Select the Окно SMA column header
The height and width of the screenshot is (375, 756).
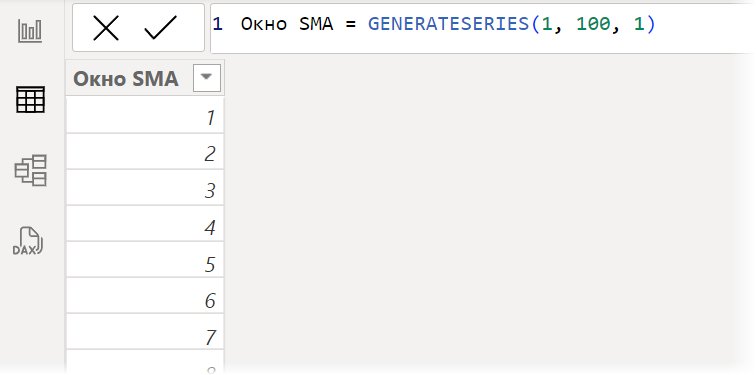145,78
